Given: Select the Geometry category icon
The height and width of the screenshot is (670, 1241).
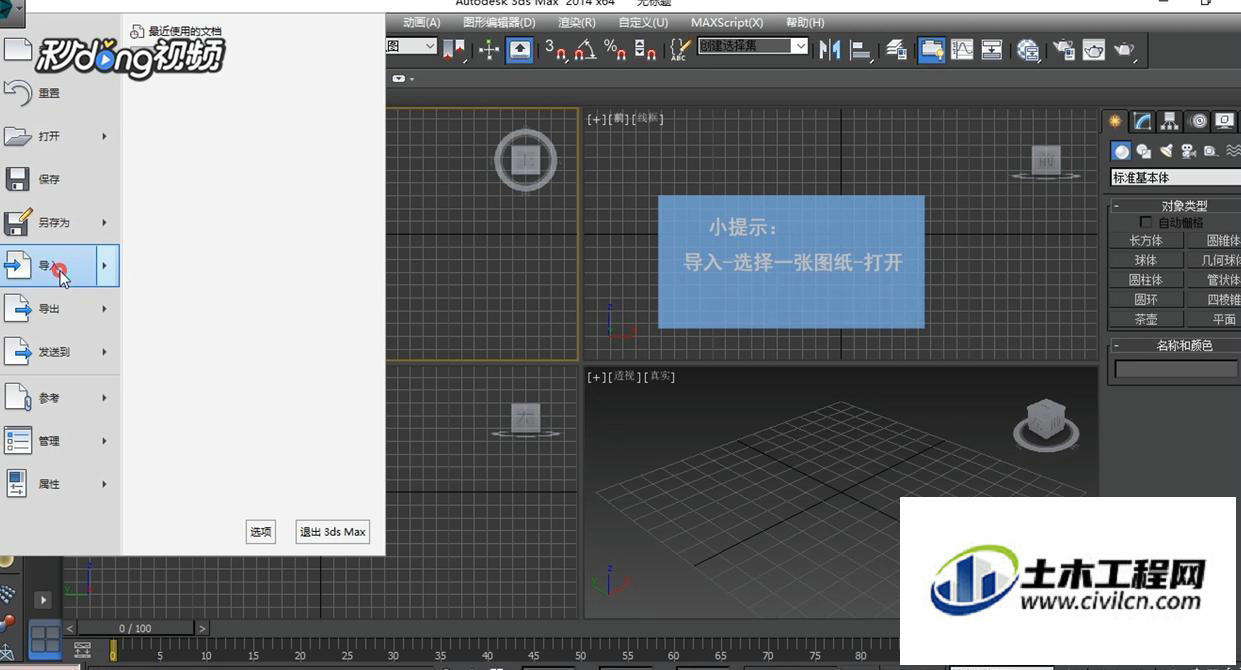Looking at the screenshot, I should (1122, 151).
